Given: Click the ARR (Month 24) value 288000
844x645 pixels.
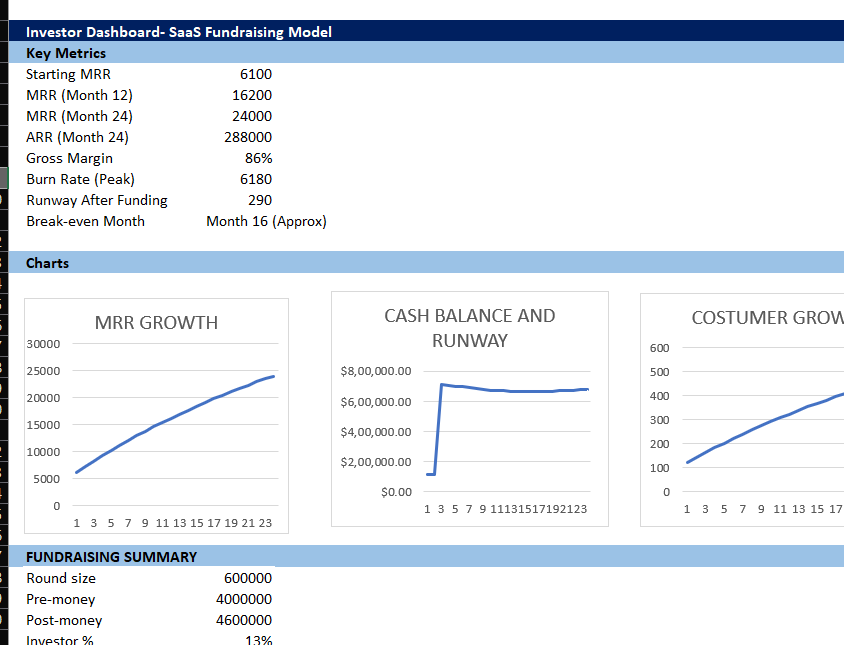Looking at the screenshot, I should click(x=248, y=137).
